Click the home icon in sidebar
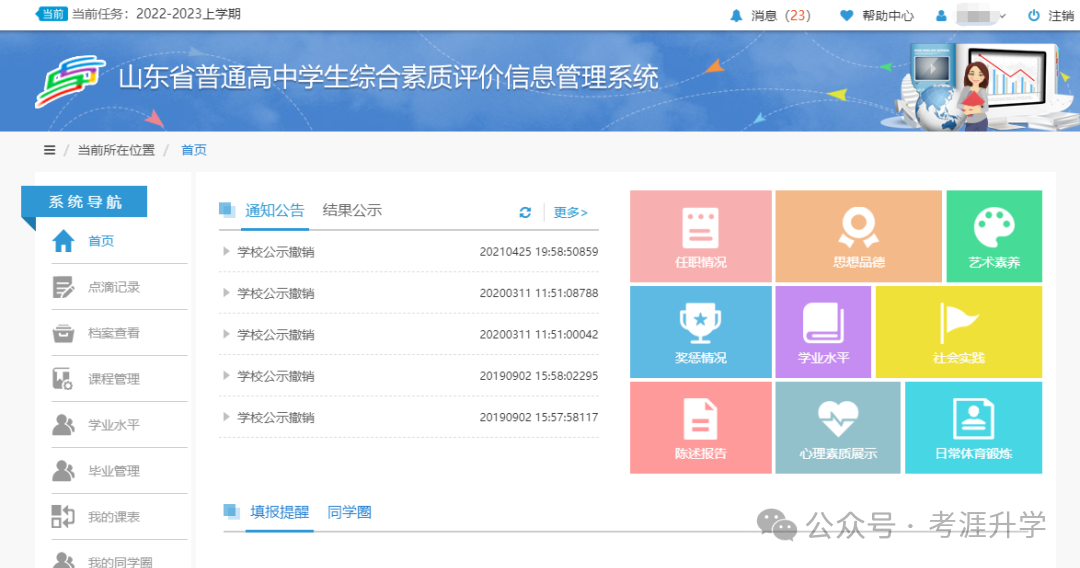The height and width of the screenshot is (568, 1080). click(63, 241)
